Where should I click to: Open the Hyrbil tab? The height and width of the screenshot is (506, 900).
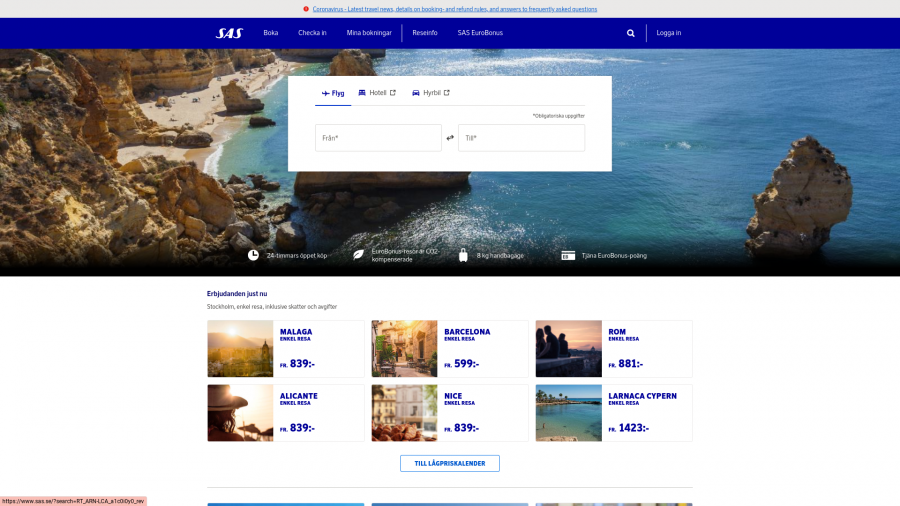point(431,93)
